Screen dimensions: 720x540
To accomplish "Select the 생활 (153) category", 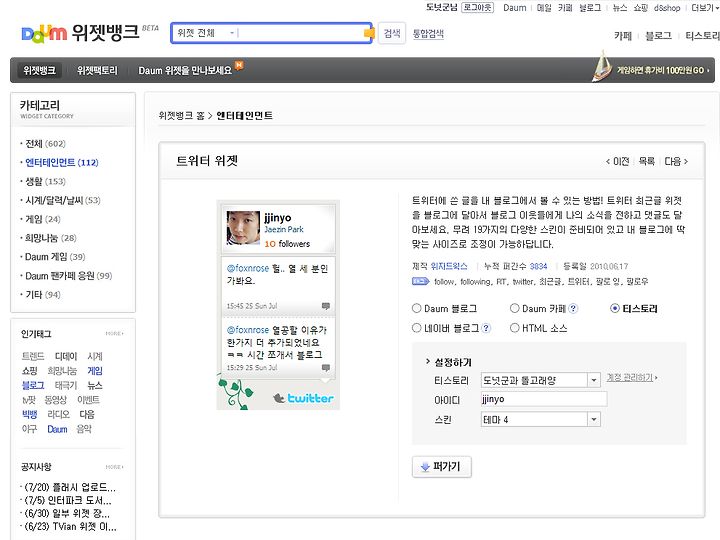I will pos(45,181).
